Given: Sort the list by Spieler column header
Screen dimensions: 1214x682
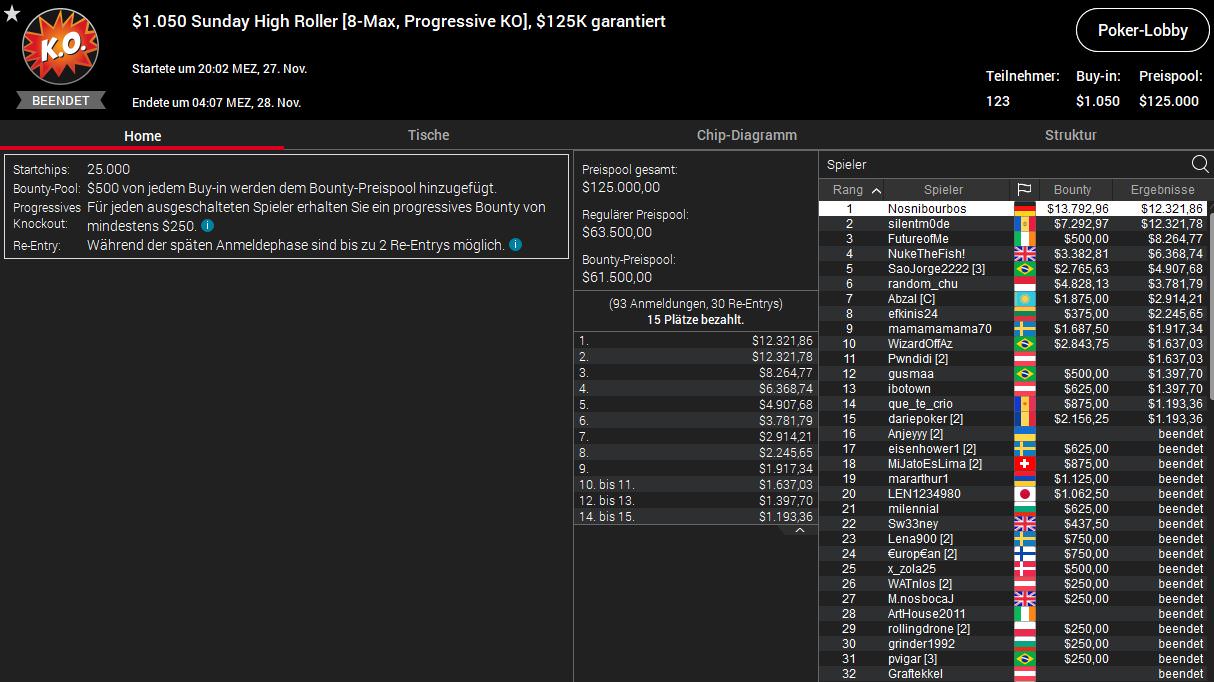Looking at the screenshot, I should [943, 190].
